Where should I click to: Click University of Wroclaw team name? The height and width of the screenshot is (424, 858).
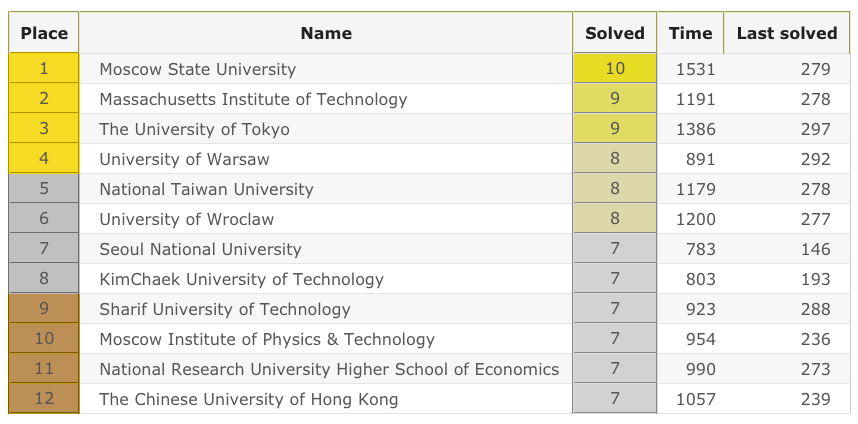pos(187,219)
